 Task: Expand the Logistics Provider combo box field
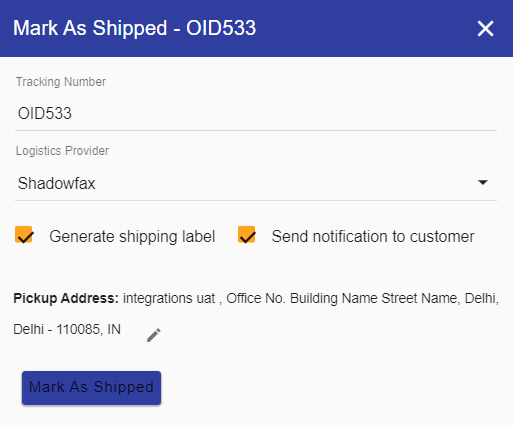tap(256, 184)
